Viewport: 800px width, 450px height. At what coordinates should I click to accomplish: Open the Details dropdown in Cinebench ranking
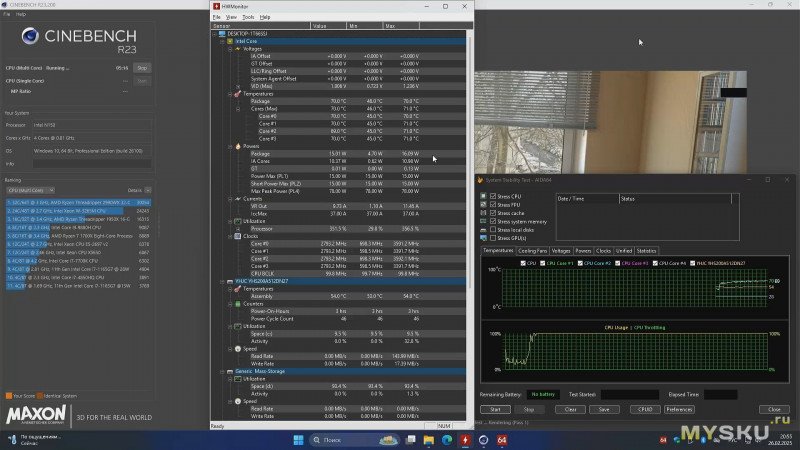[x=148, y=190]
